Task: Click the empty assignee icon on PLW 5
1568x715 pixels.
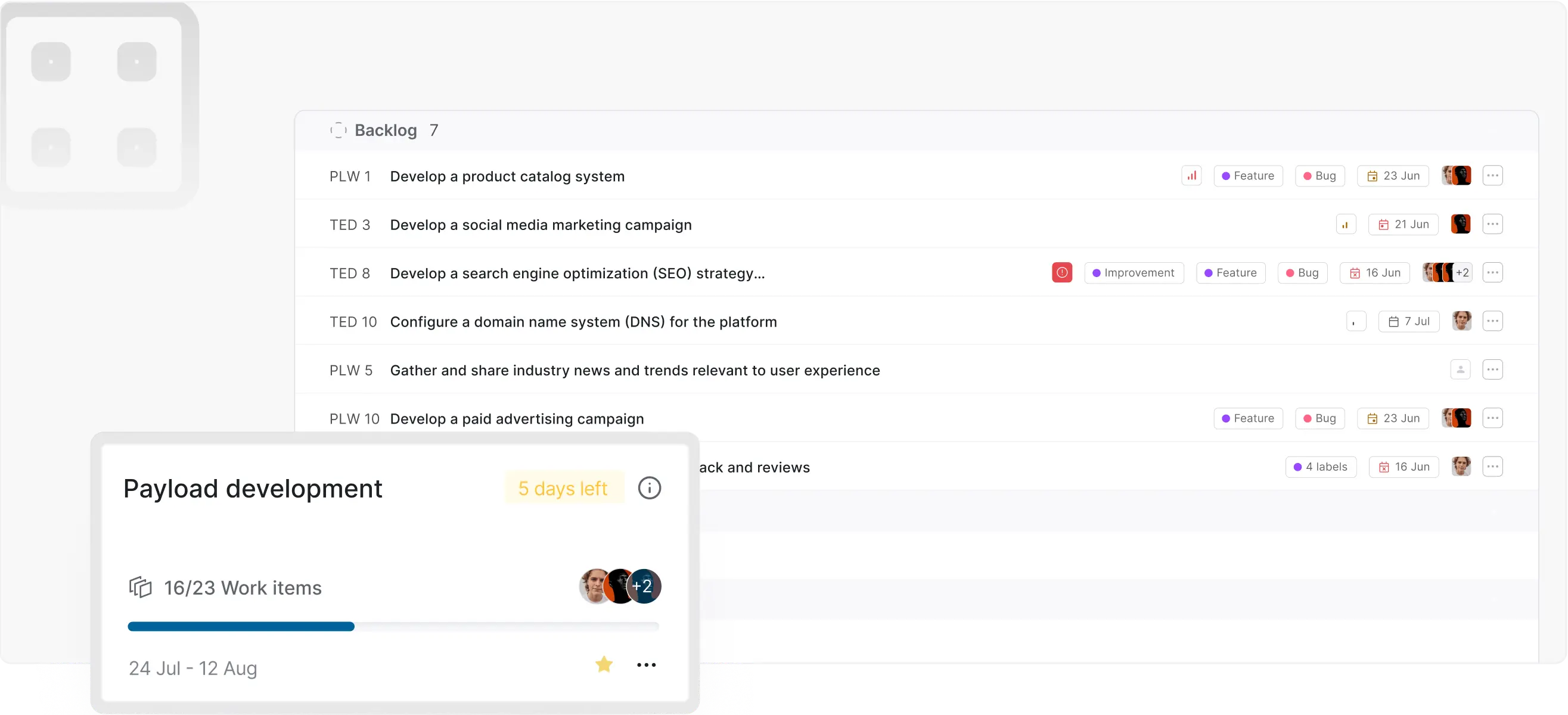Action: tap(1460, 369)
